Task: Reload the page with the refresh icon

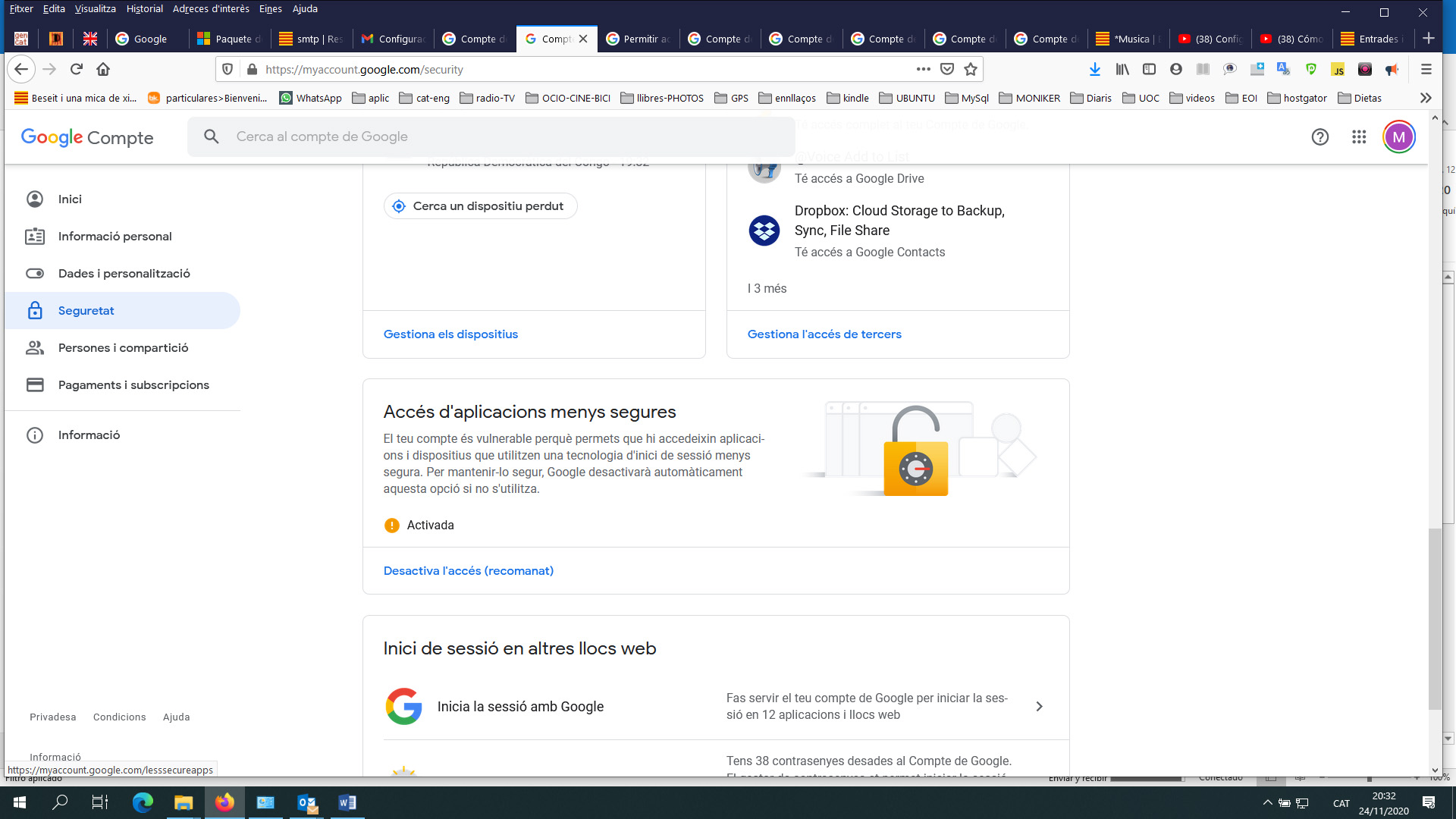Action: click(x=76, y=69)
